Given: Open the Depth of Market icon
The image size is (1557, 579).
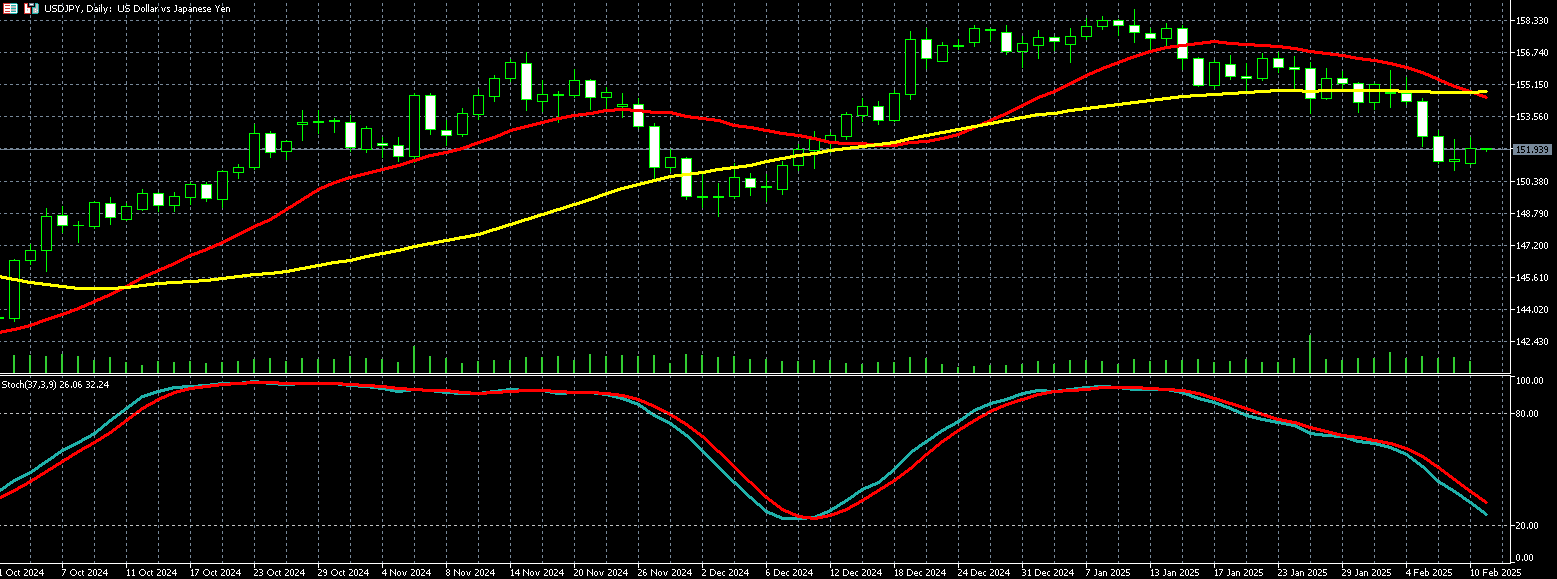Looking at the screenshot, I should click(31, 8).
